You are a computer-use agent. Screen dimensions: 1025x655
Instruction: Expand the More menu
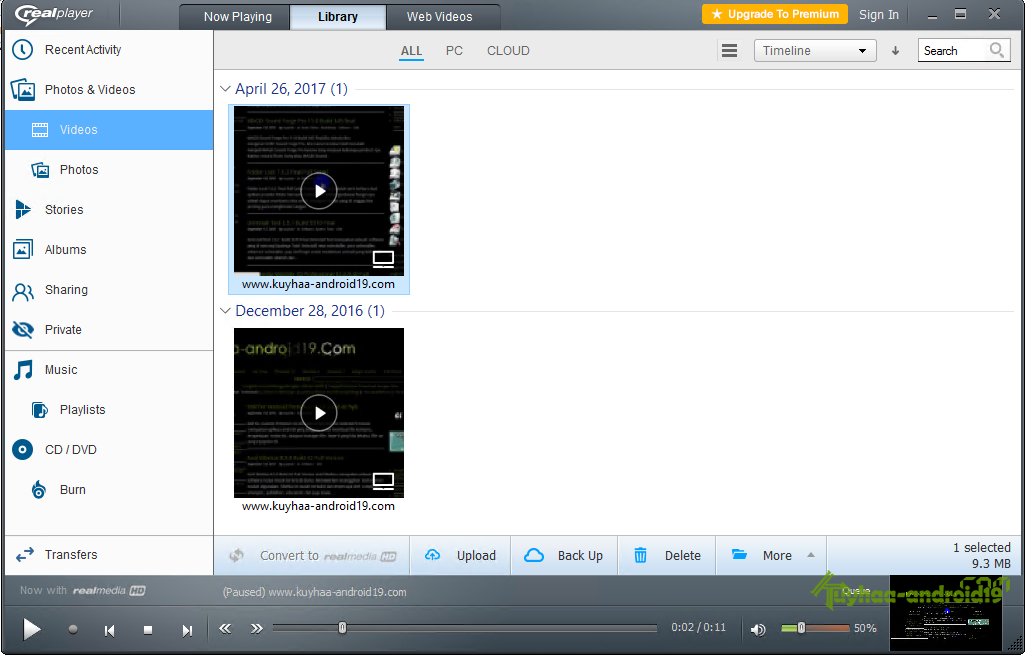click(771, 556)
